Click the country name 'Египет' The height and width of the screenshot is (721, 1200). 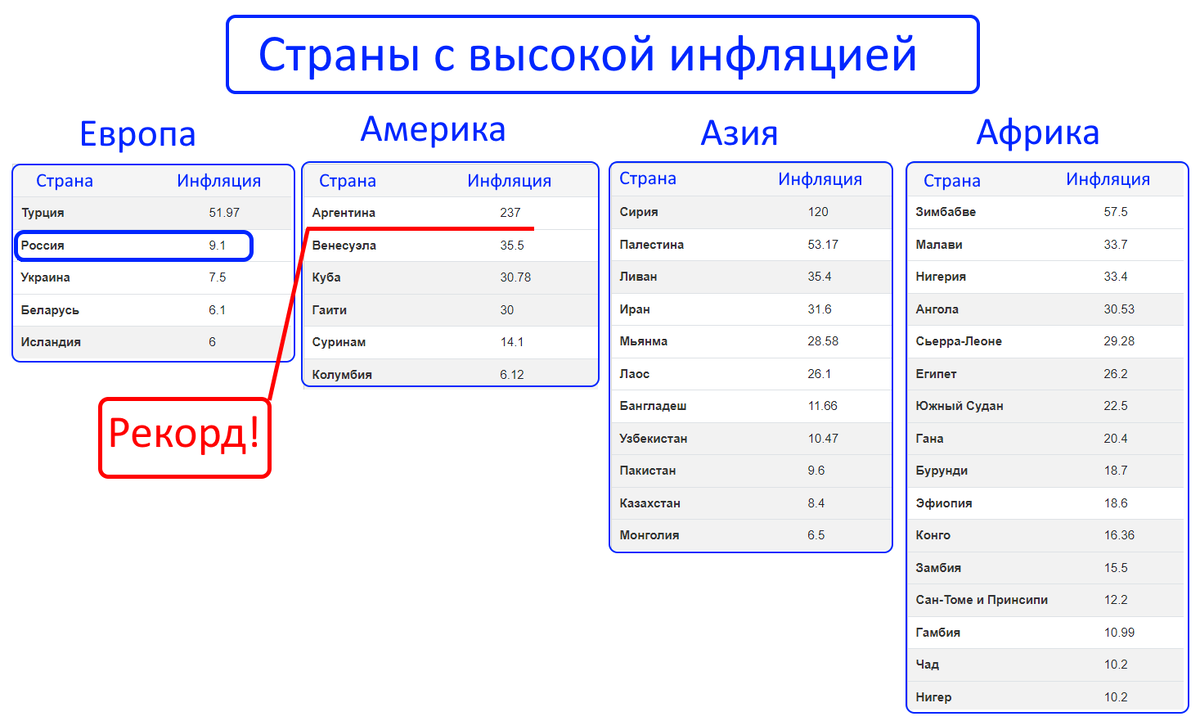pyautogui.click(x=936, y=374)
